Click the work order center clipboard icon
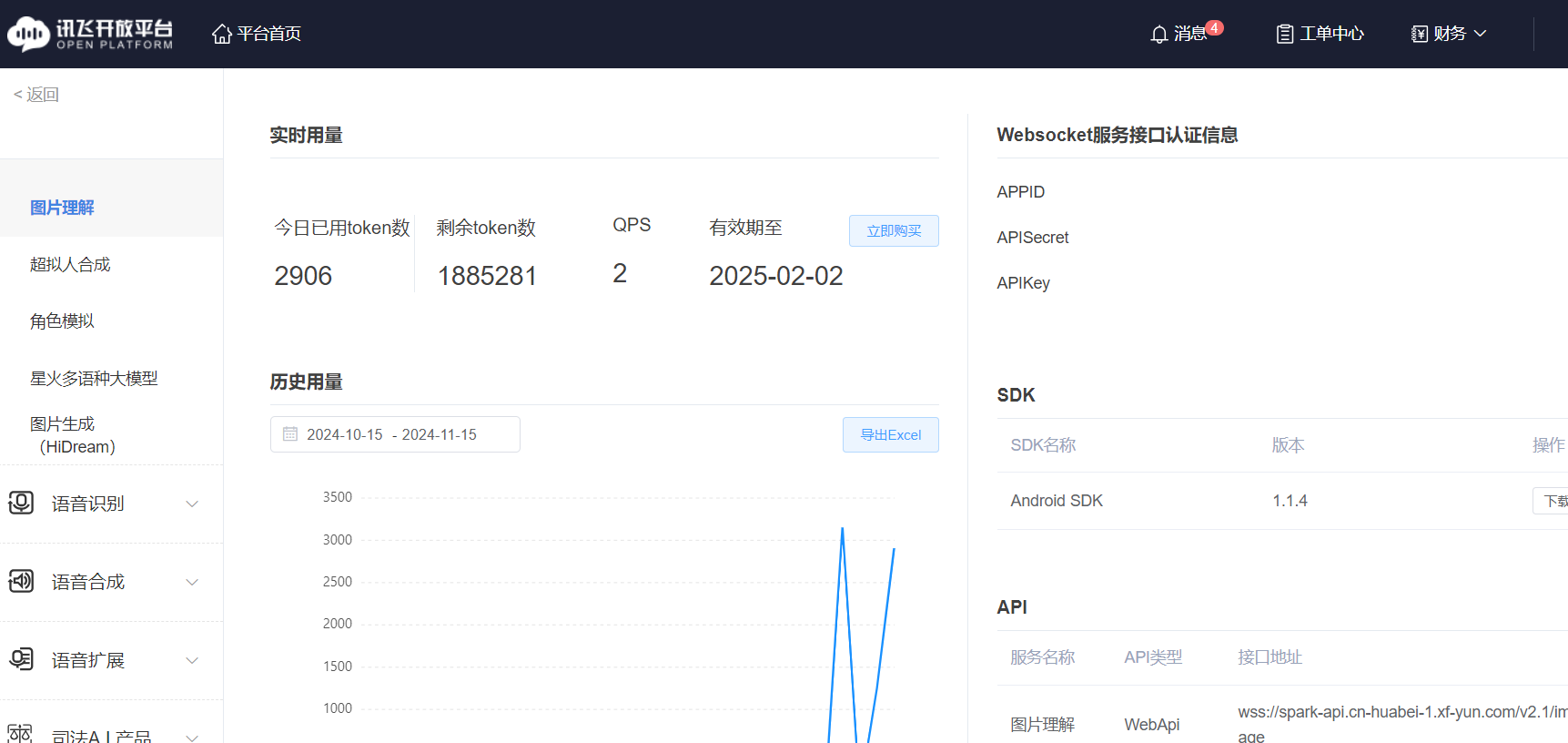This screenshot has width=1568, height=743. [x=1284, y=35]
